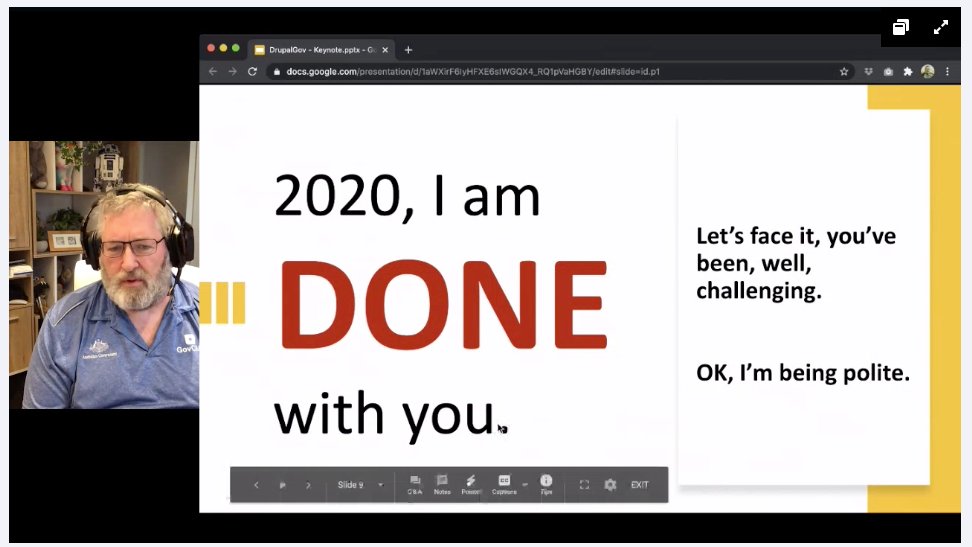Open the Slide 9 selector dropdown
Image resolution: width=972 pixels, height=547 pixels.
point(360,484)
